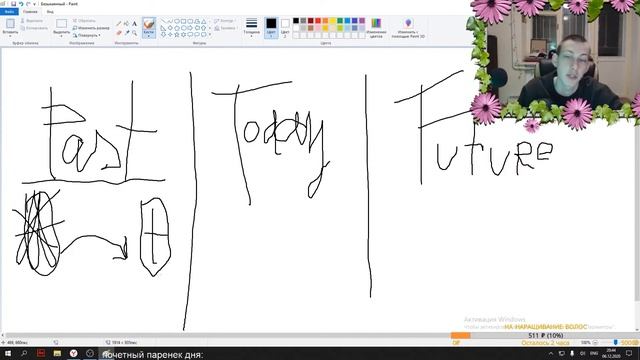This screenshot has width=640, height=360.
Task: Expand the Shapes gallery more arrow
Action: coord(210,35)
